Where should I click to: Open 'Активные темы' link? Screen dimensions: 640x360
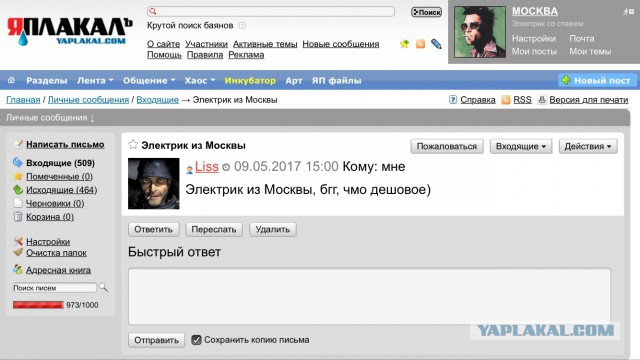tap(265, 44)
